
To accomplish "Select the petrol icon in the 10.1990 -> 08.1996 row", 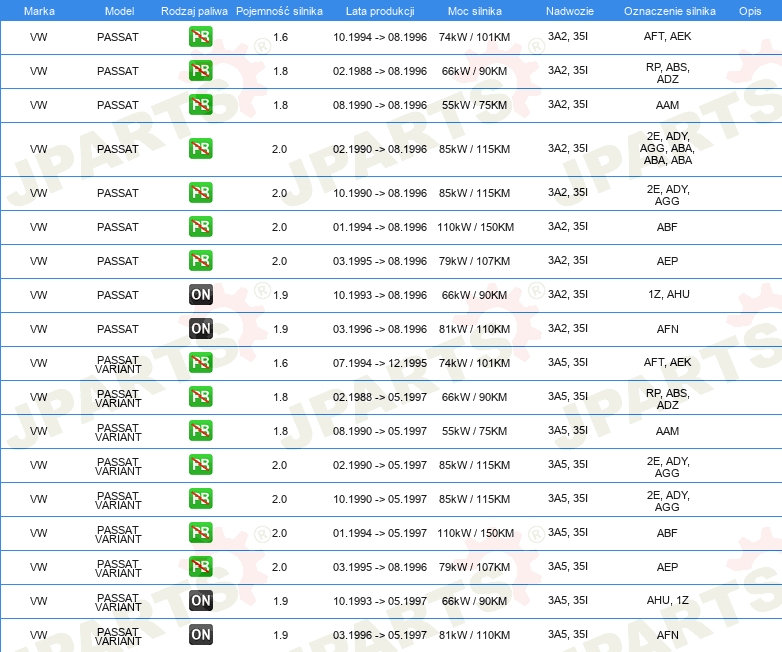I will 200,193.
